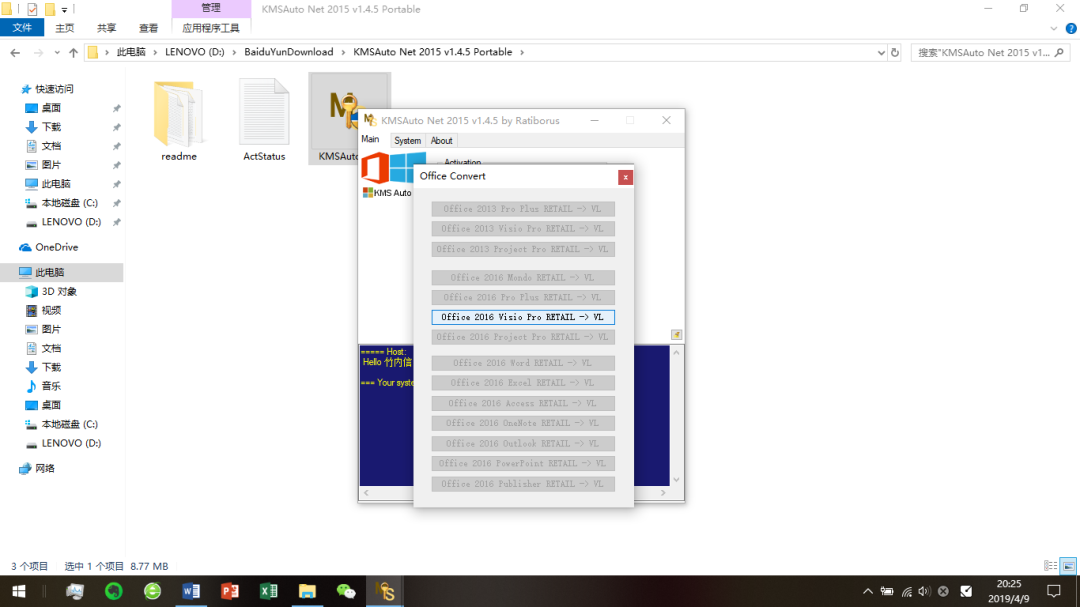
Task: Click the network Wi-Fi tray icon
Action: [906, 592]
